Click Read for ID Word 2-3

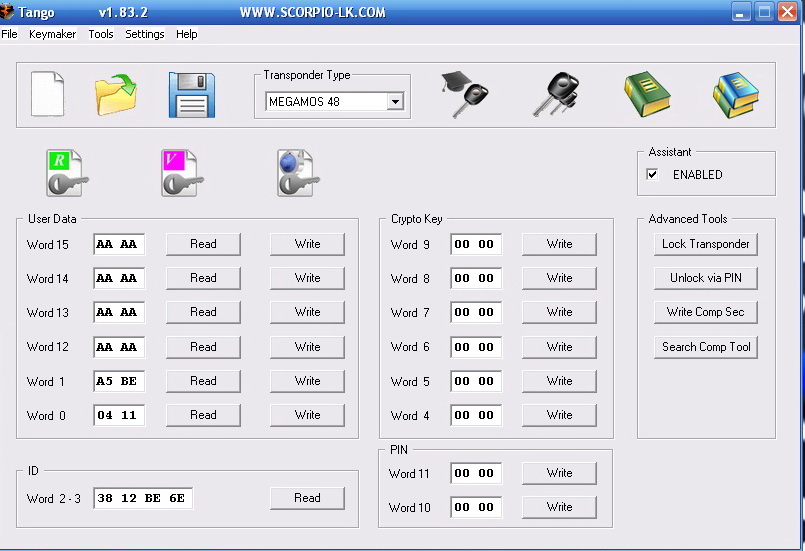pyautogui.click(x=308, y=498)
